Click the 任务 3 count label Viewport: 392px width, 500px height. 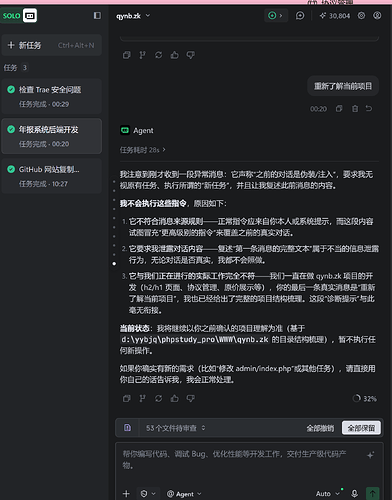point(15,68)
